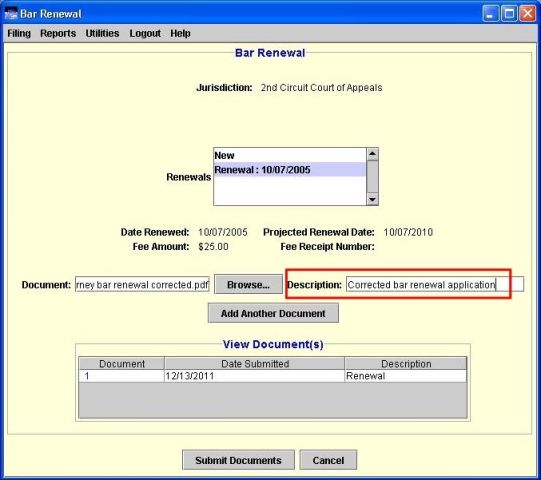Select New in the Renewals list

click(x=290, y=155)
